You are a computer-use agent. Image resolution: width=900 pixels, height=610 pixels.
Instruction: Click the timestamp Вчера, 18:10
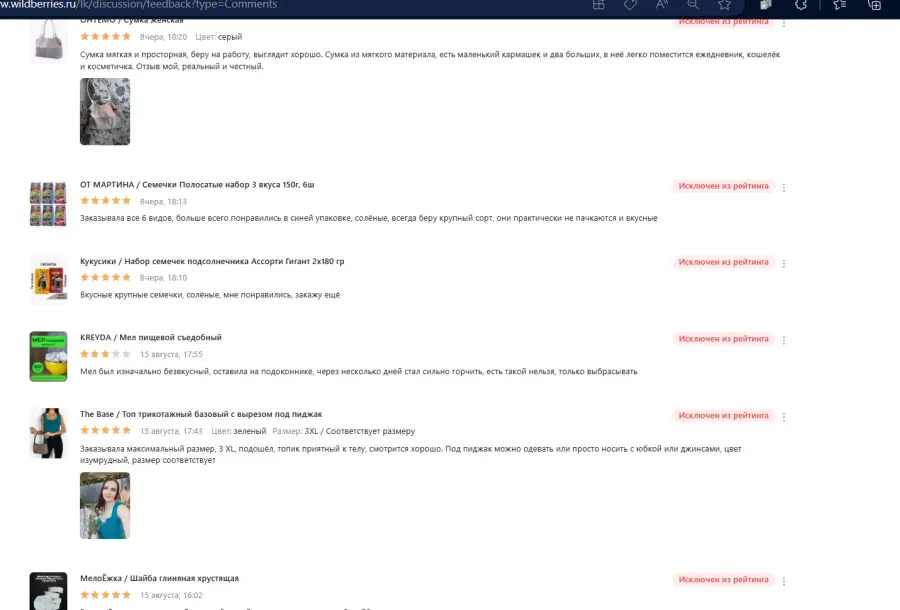164,278
